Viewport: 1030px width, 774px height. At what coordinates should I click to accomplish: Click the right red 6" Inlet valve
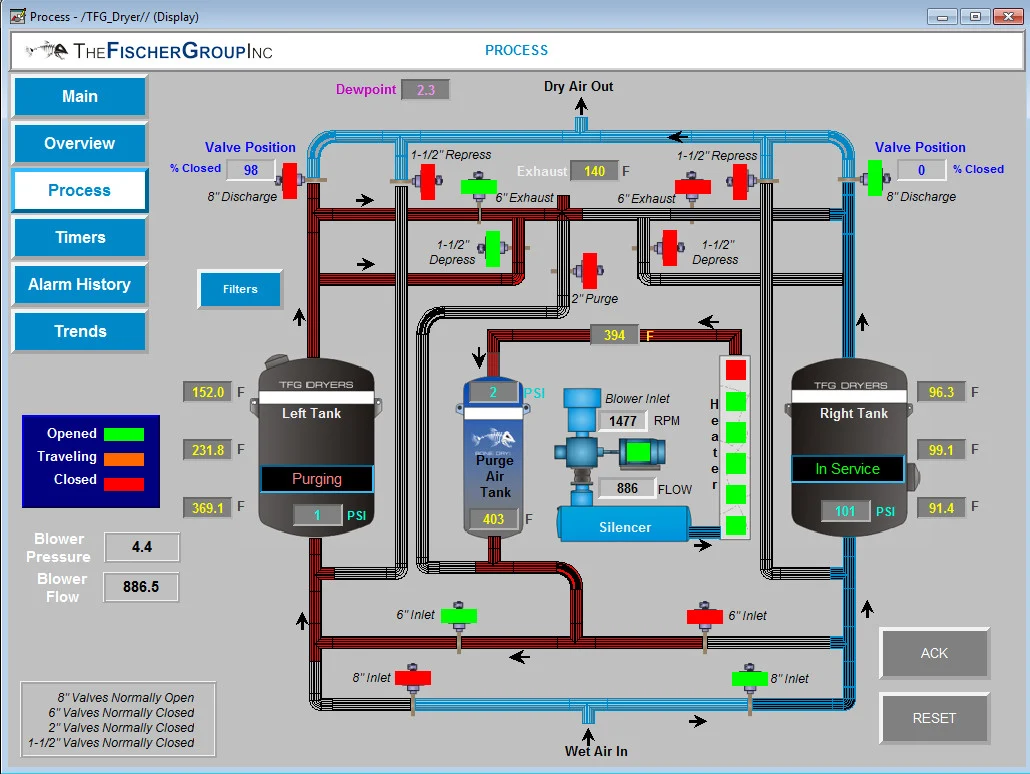click(705, 616)
